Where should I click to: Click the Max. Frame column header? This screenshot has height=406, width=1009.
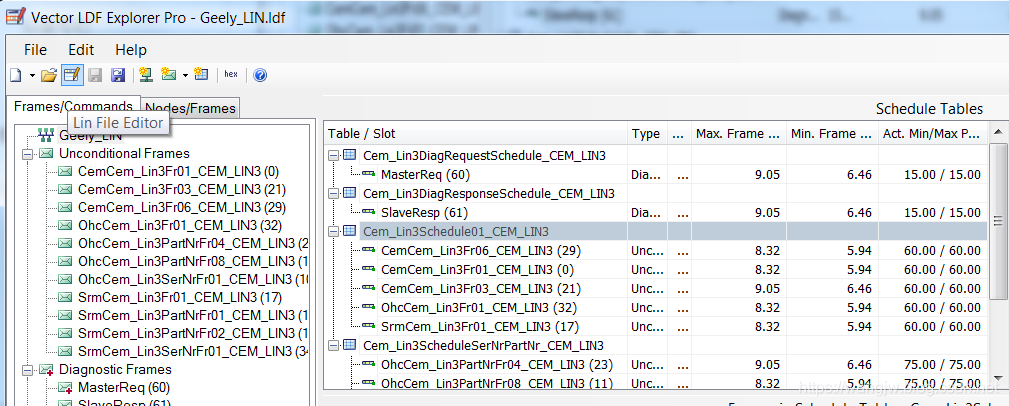tap(739, 134)
